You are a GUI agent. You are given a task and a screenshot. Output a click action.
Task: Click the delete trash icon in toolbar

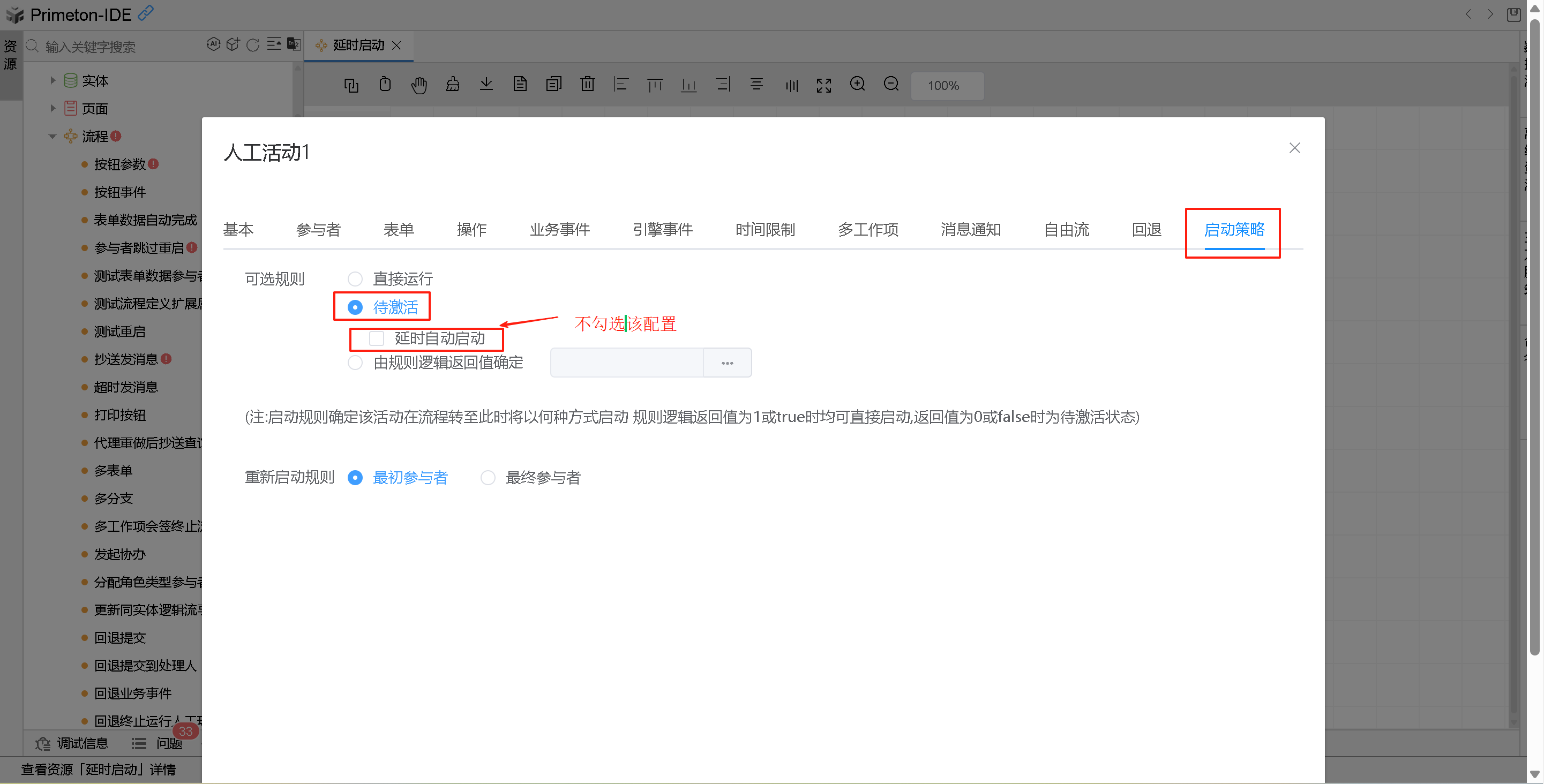point(587,85)
